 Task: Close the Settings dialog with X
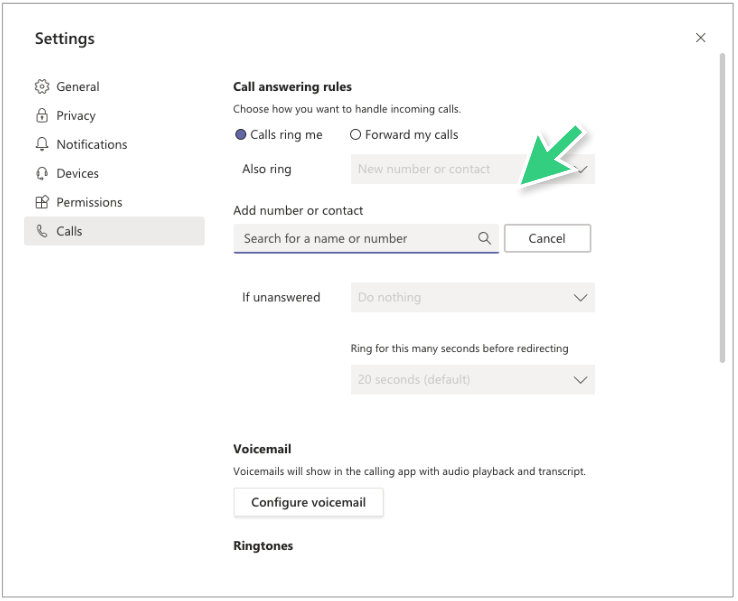coord(700,38)
